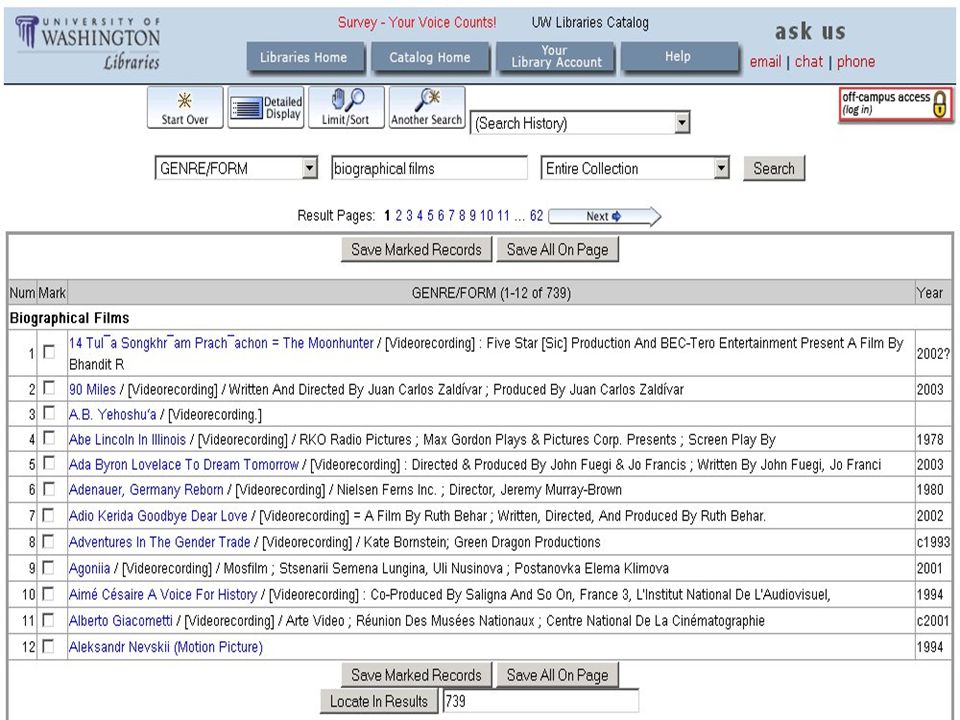The width and height of the screenshot is (960, 720).
Task: Check the Ada Byron Lovelace record box
Action: (x=49, y=463)
